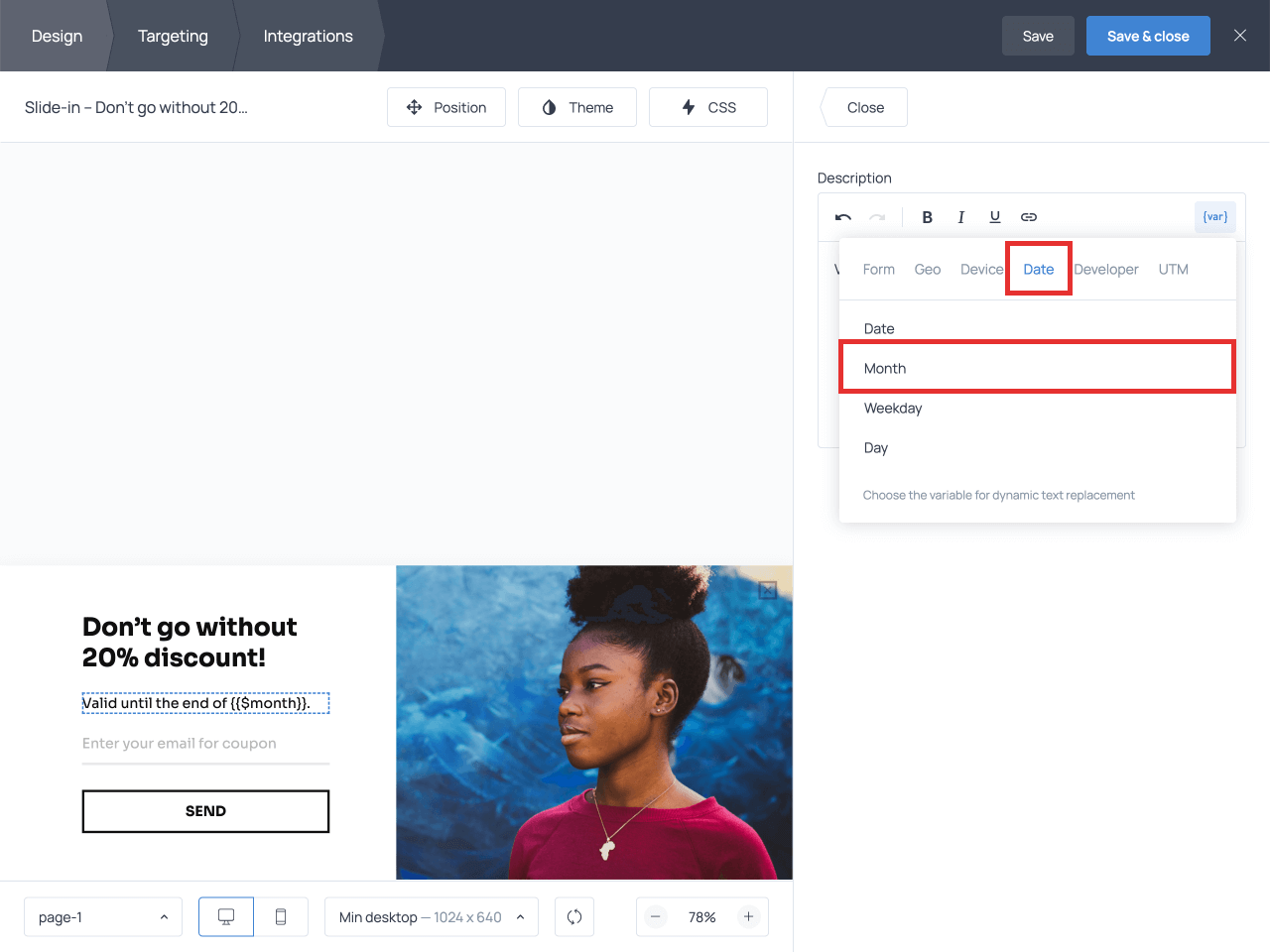1270x952 pixels.
Task: Underline the selected description text
Action: click(x=994, y=217)
